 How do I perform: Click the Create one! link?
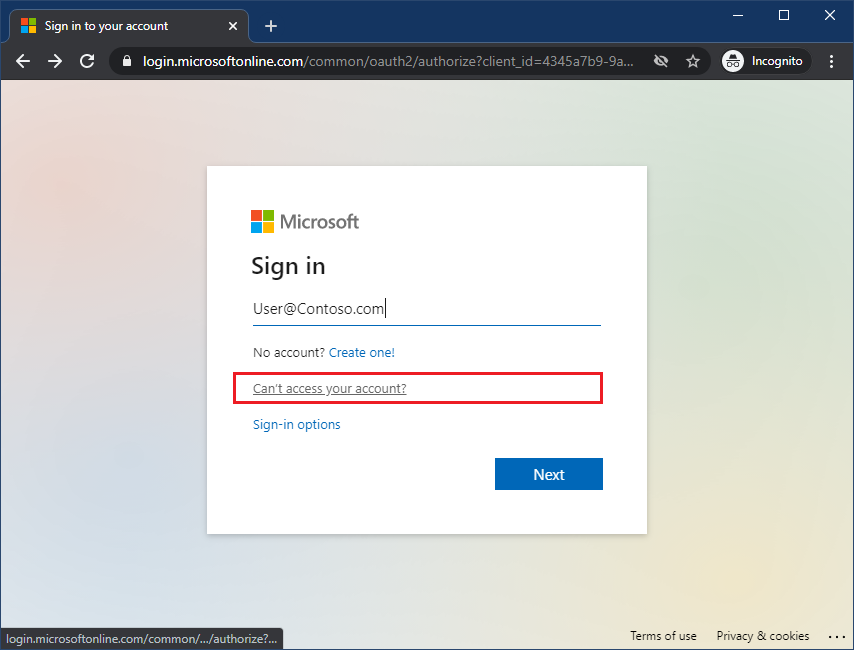[x=362, y=353]
